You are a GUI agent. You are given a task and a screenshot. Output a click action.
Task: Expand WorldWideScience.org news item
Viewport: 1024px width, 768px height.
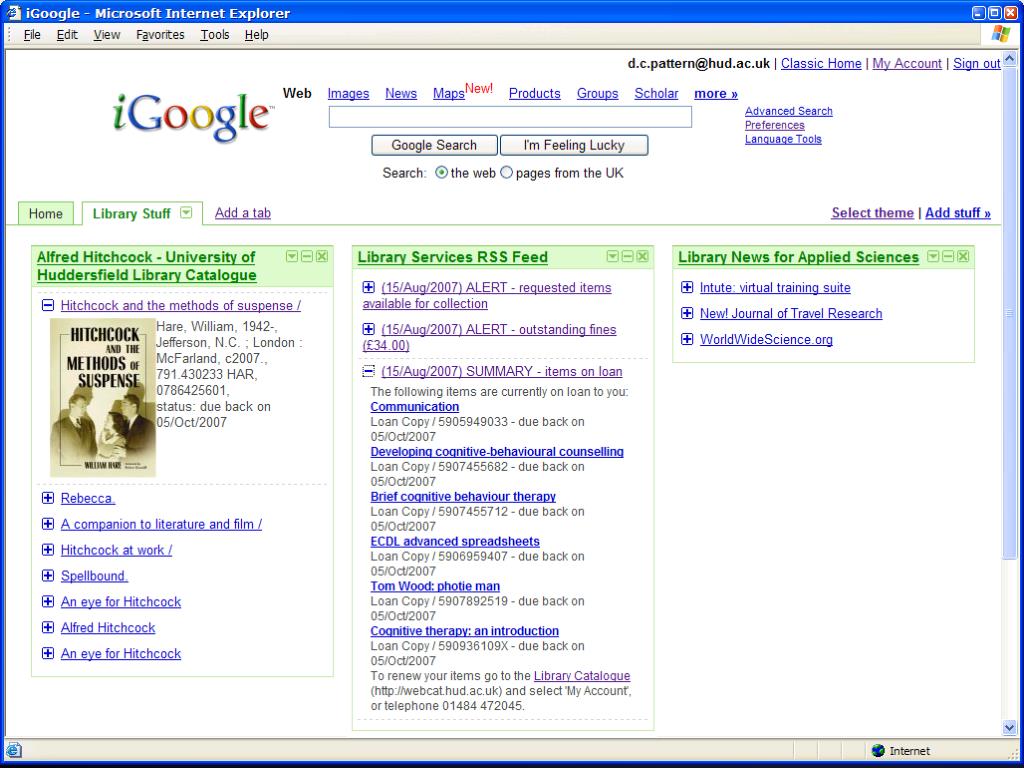click(x=687, y=339)
